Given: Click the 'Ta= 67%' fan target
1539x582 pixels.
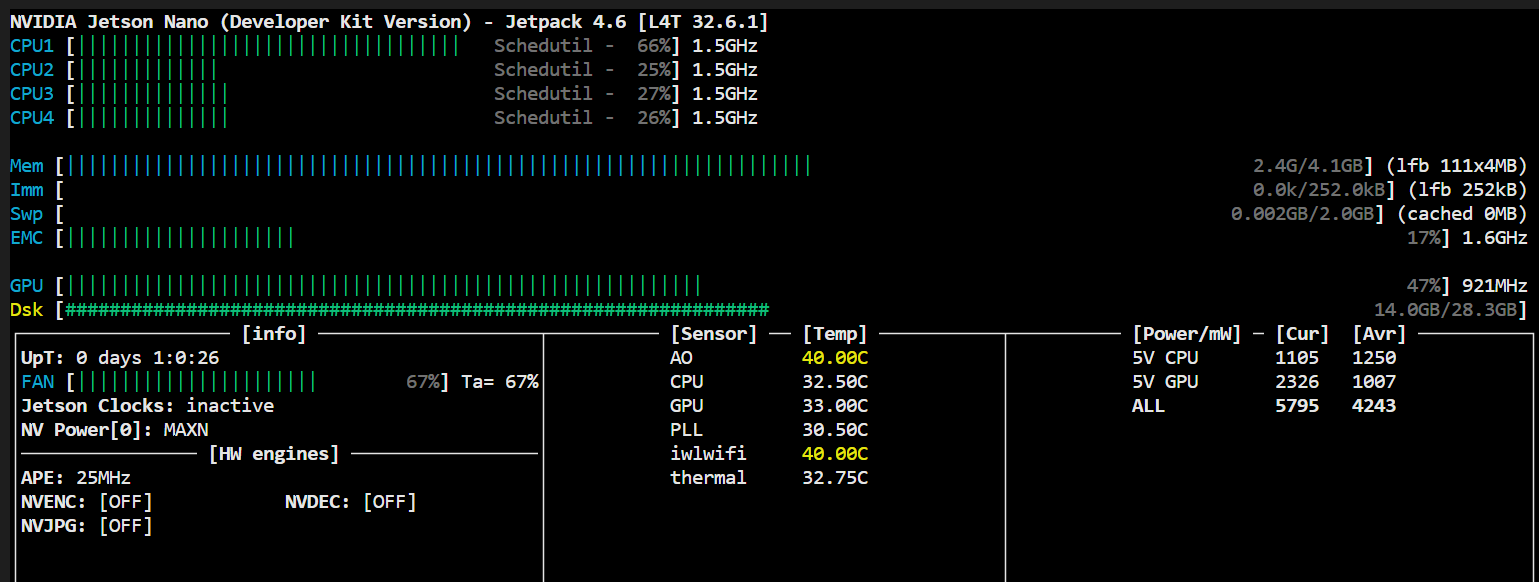Looking at the screenshot, I should tap(500, 382).
